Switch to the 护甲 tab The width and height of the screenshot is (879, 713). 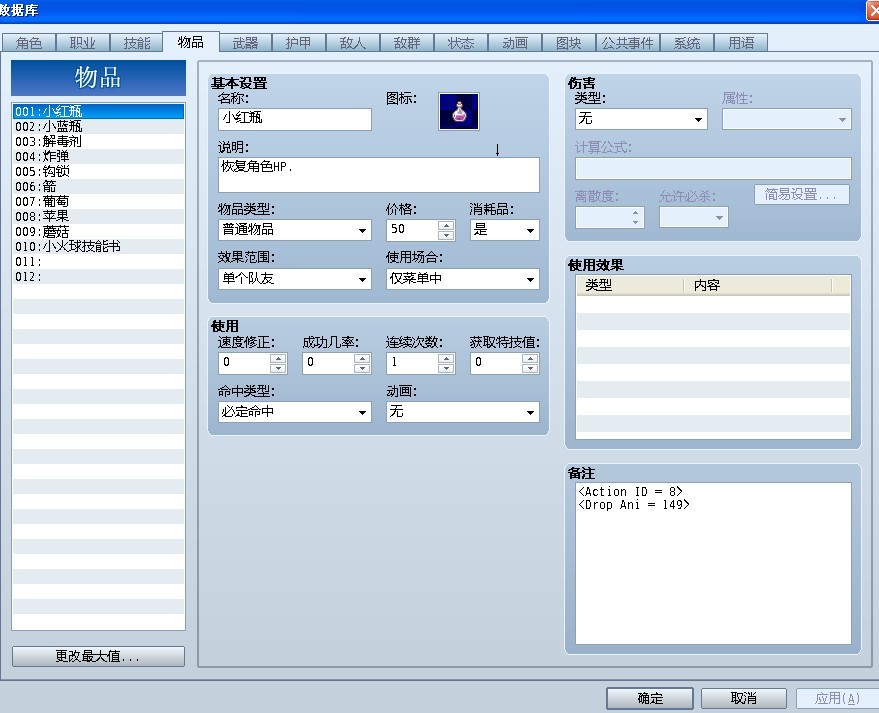[x=298, y=43]
